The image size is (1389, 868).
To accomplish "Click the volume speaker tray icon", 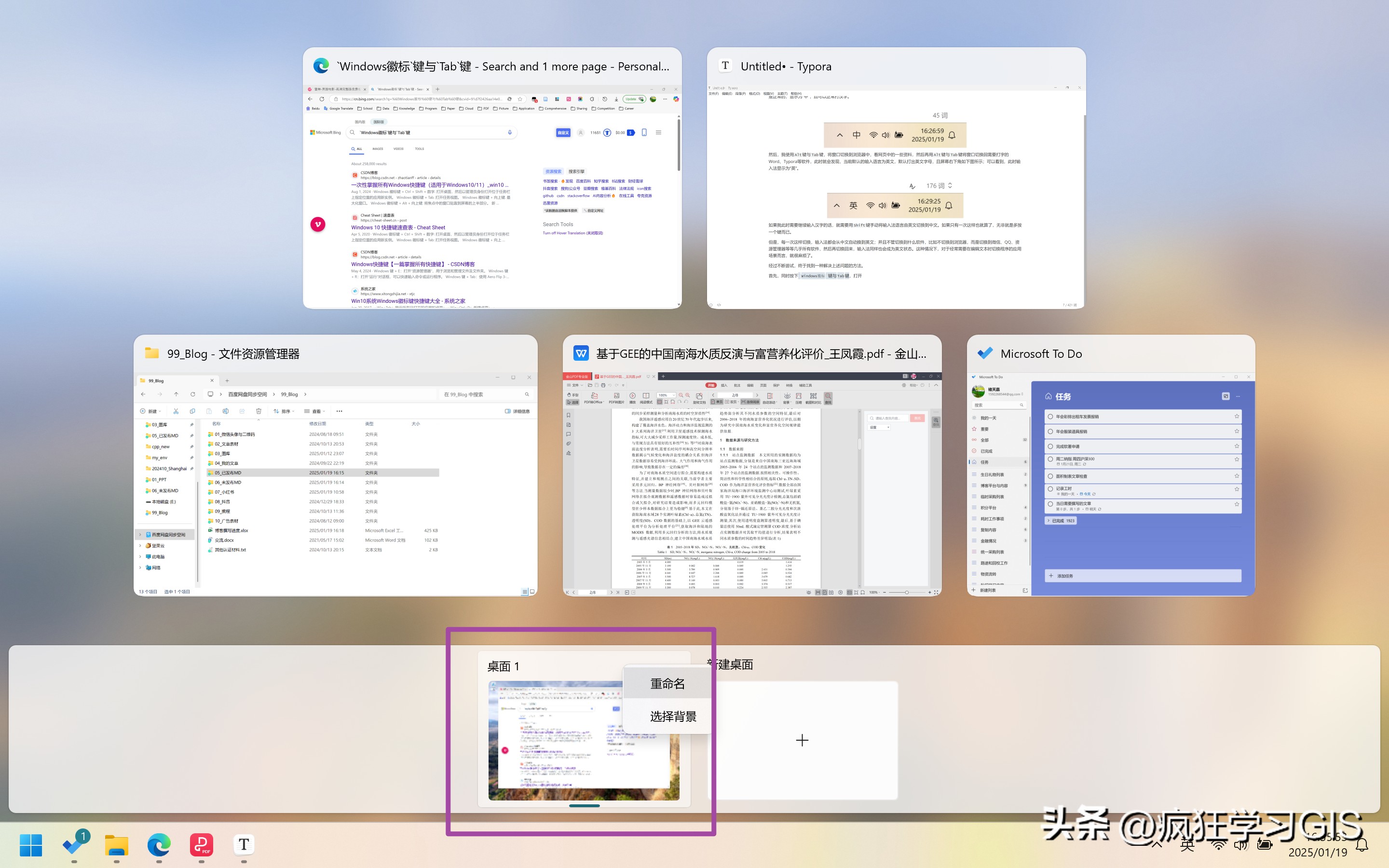I will click(1241, 845).
